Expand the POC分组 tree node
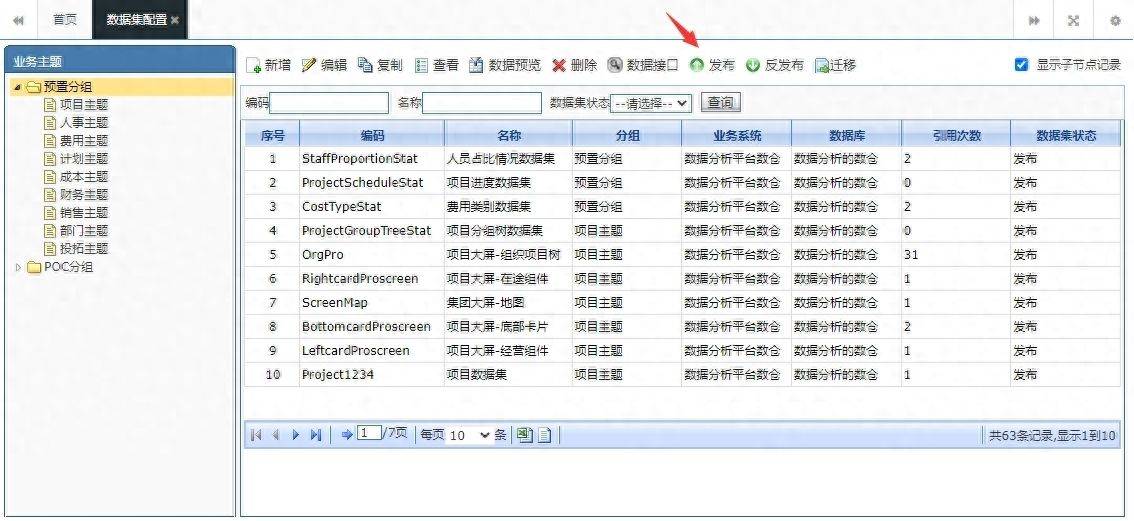The image size is (1134, 521). point(18,267)
